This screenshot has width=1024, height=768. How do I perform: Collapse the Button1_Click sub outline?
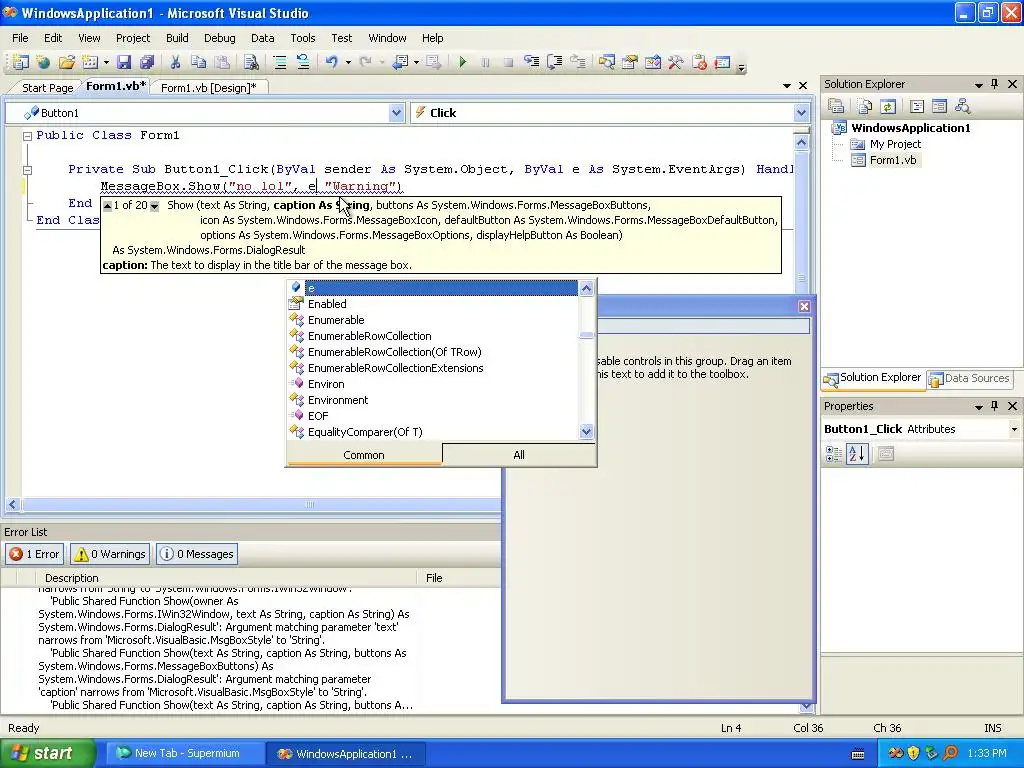27,170
